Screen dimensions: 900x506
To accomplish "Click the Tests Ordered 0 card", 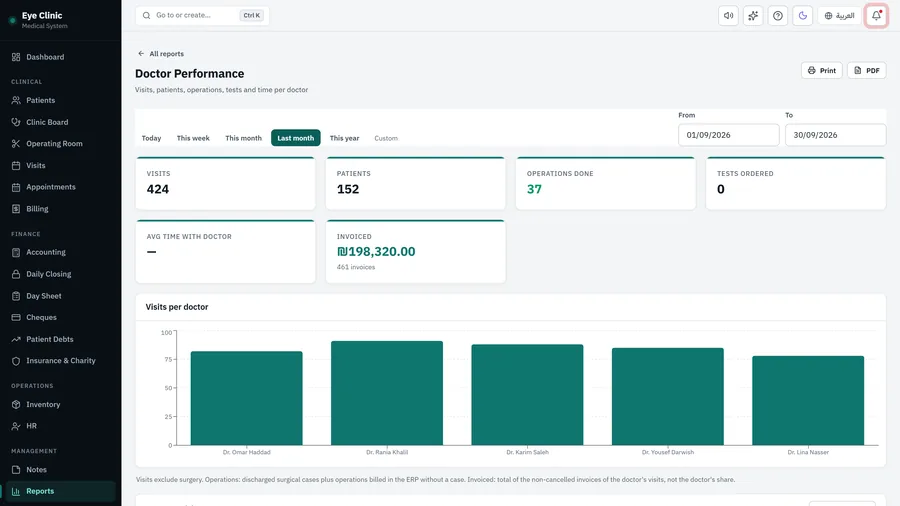I will (796, 183).
